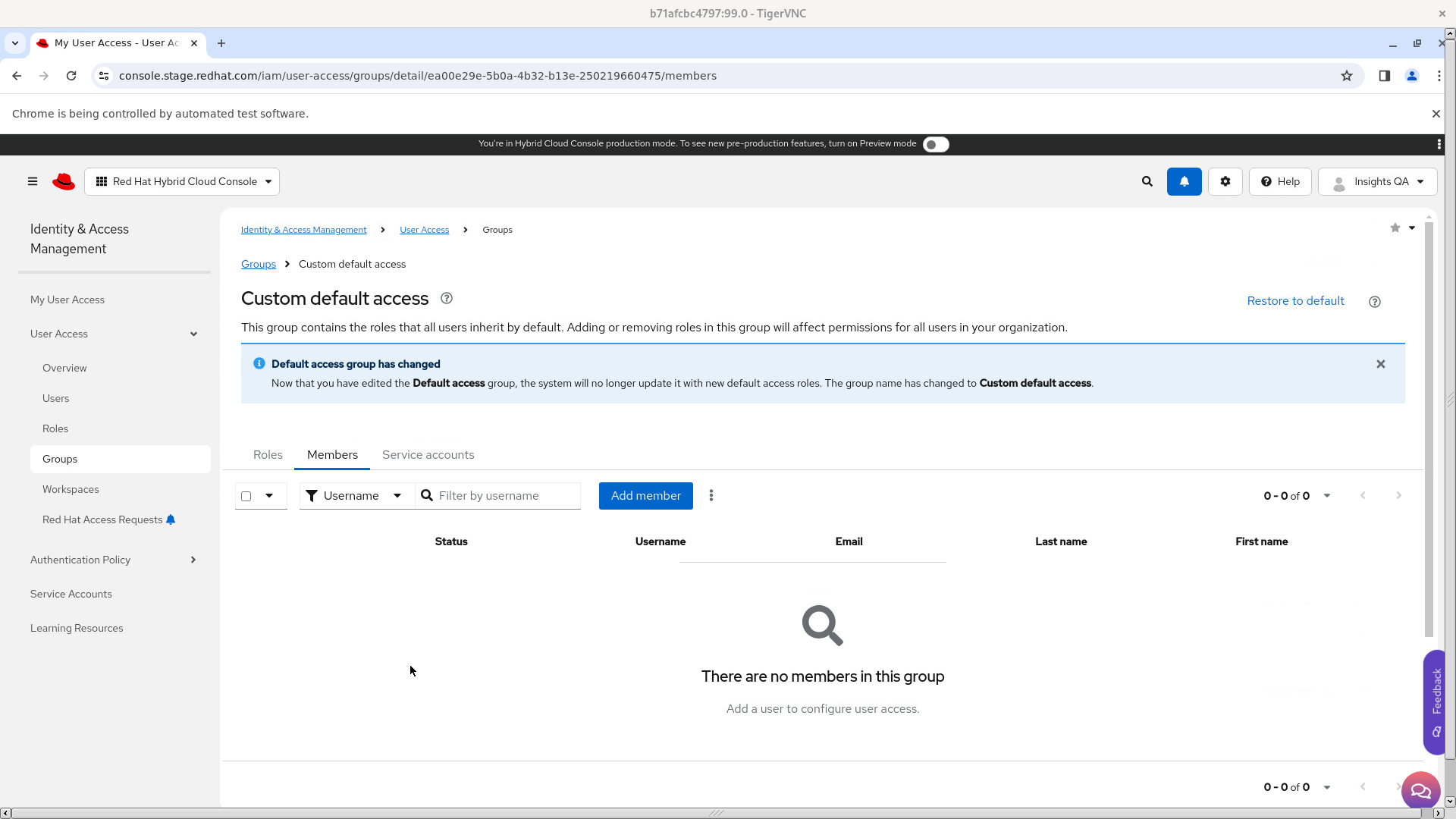Switch to Service accounts tab
1456x819 pixels.
(x=428, y=454)
